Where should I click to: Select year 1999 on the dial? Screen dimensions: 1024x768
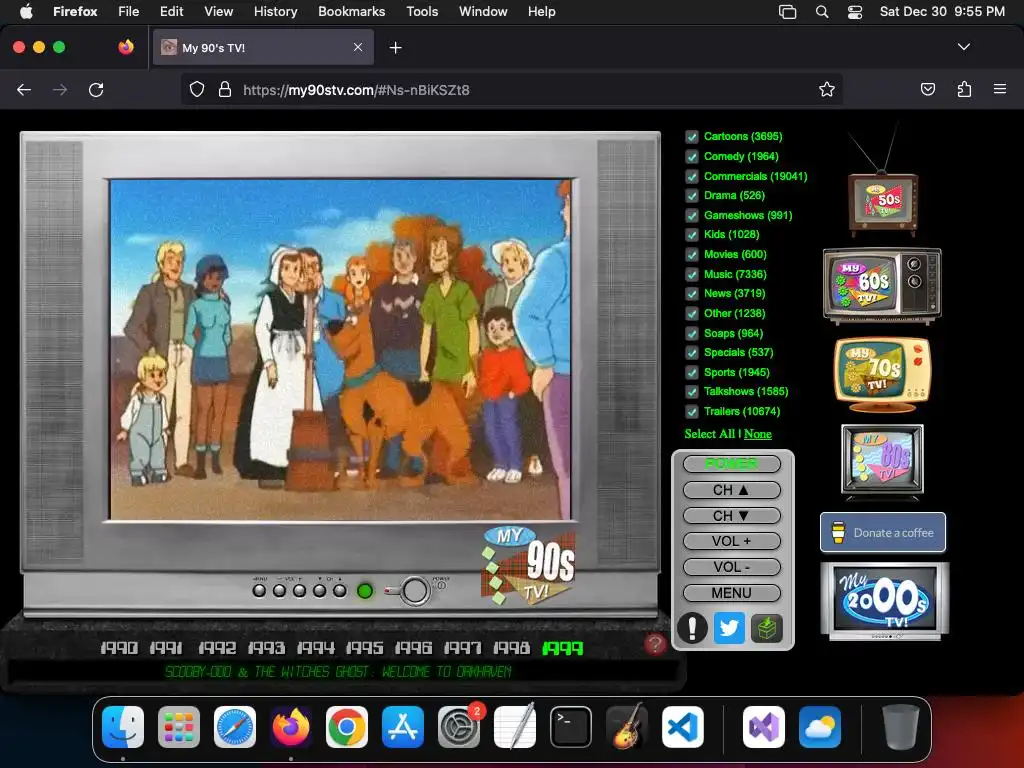[562, 648]
